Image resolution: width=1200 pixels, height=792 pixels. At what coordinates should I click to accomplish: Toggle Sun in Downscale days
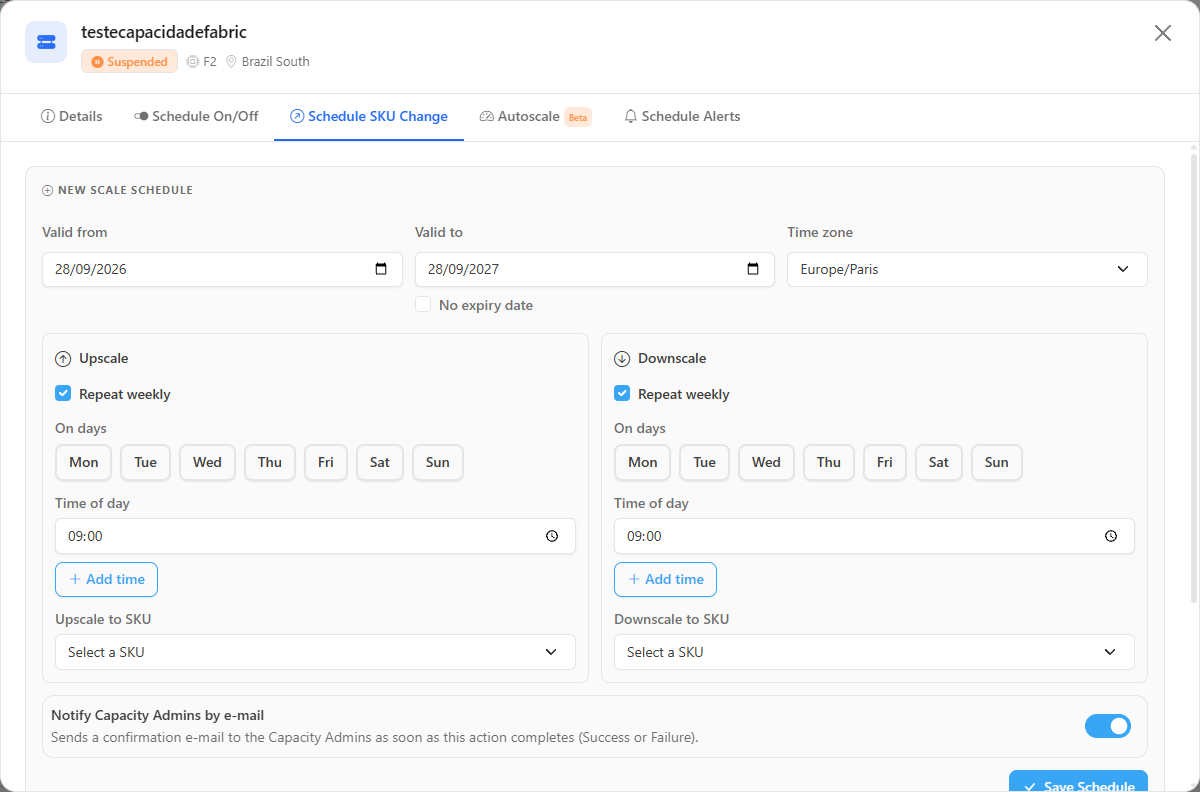[997, 462]
